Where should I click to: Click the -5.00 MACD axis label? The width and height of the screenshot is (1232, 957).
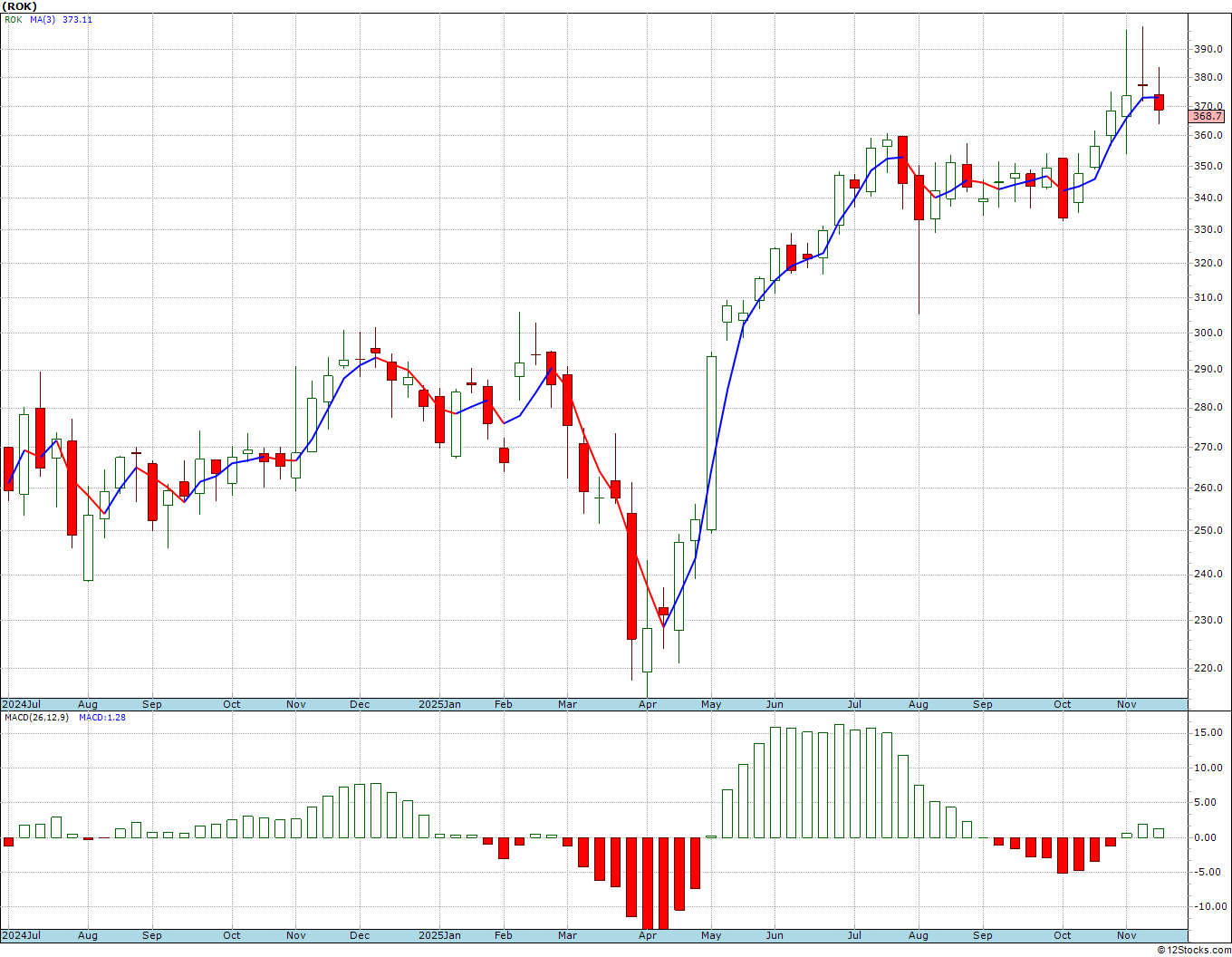(1209, 873)
